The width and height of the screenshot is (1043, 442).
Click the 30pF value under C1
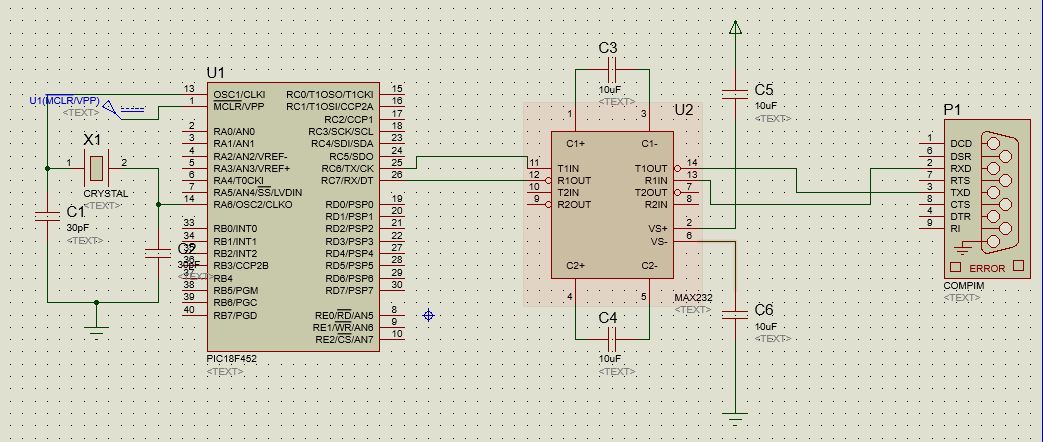point(77,228)
